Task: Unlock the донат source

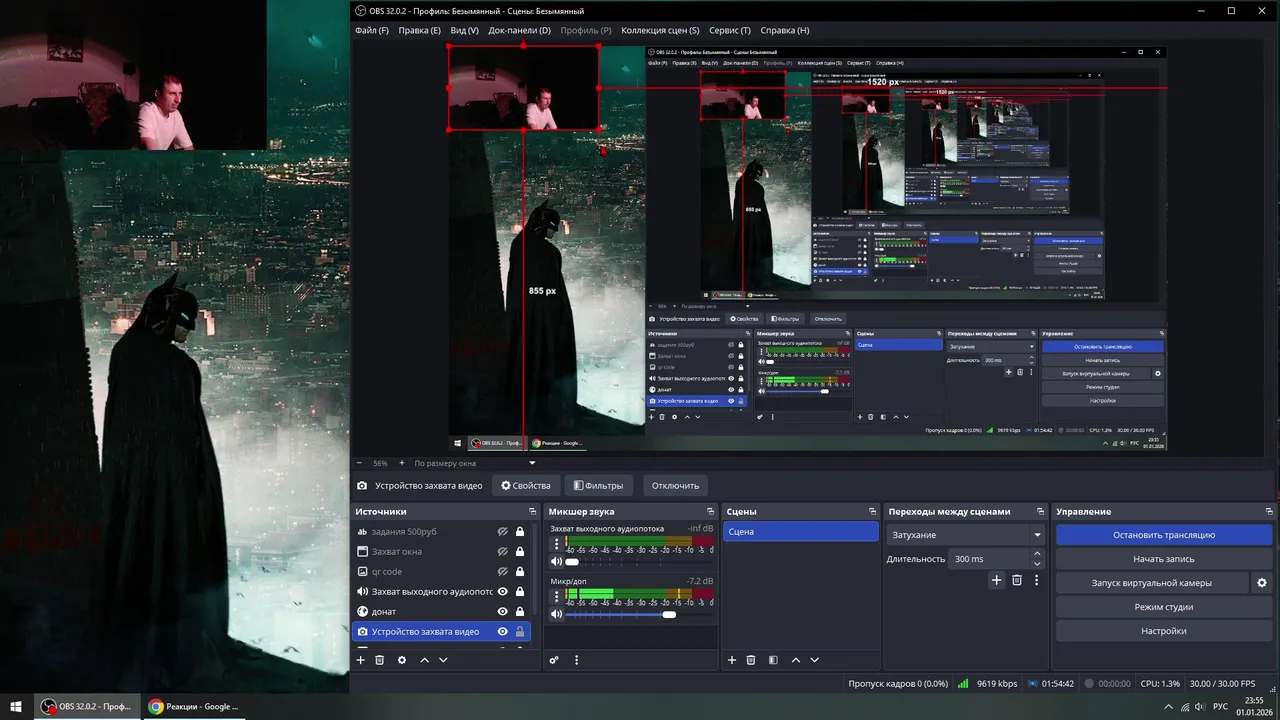Action: point(520,612)
